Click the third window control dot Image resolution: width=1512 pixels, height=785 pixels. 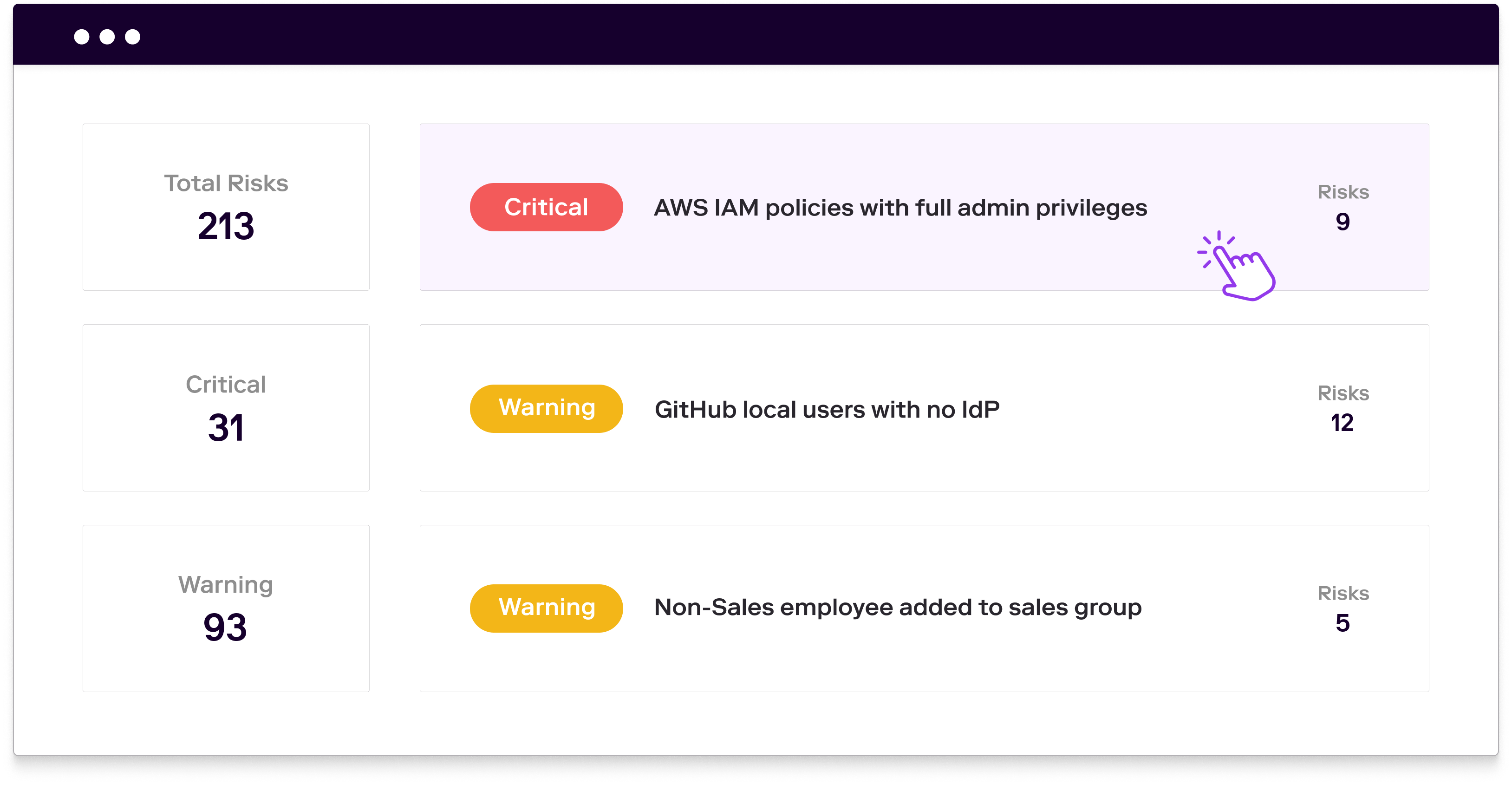click(133, 37)
